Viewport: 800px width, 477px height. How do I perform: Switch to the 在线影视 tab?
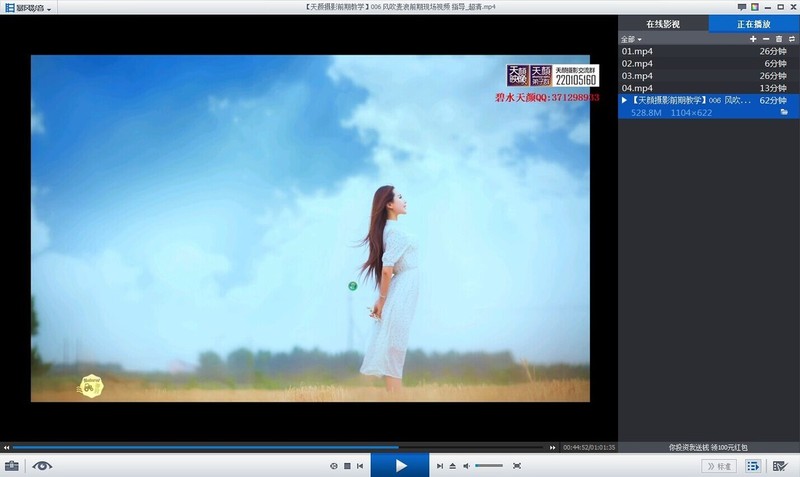pyautogui.click(x=663, y=24)
